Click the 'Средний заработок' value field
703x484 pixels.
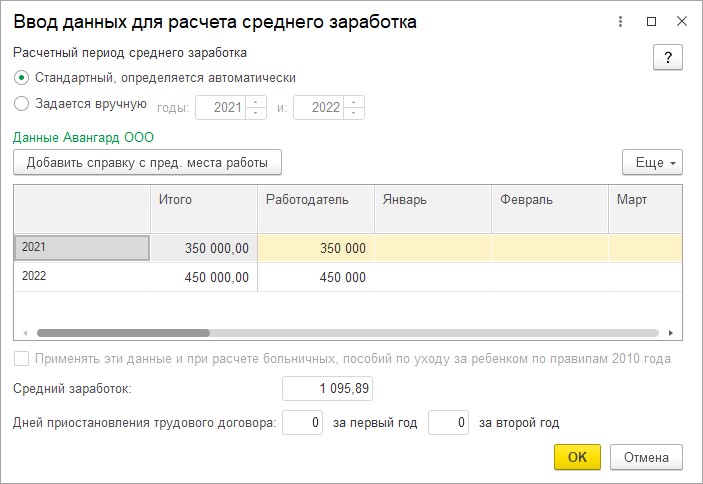click(x=327, y=389)
